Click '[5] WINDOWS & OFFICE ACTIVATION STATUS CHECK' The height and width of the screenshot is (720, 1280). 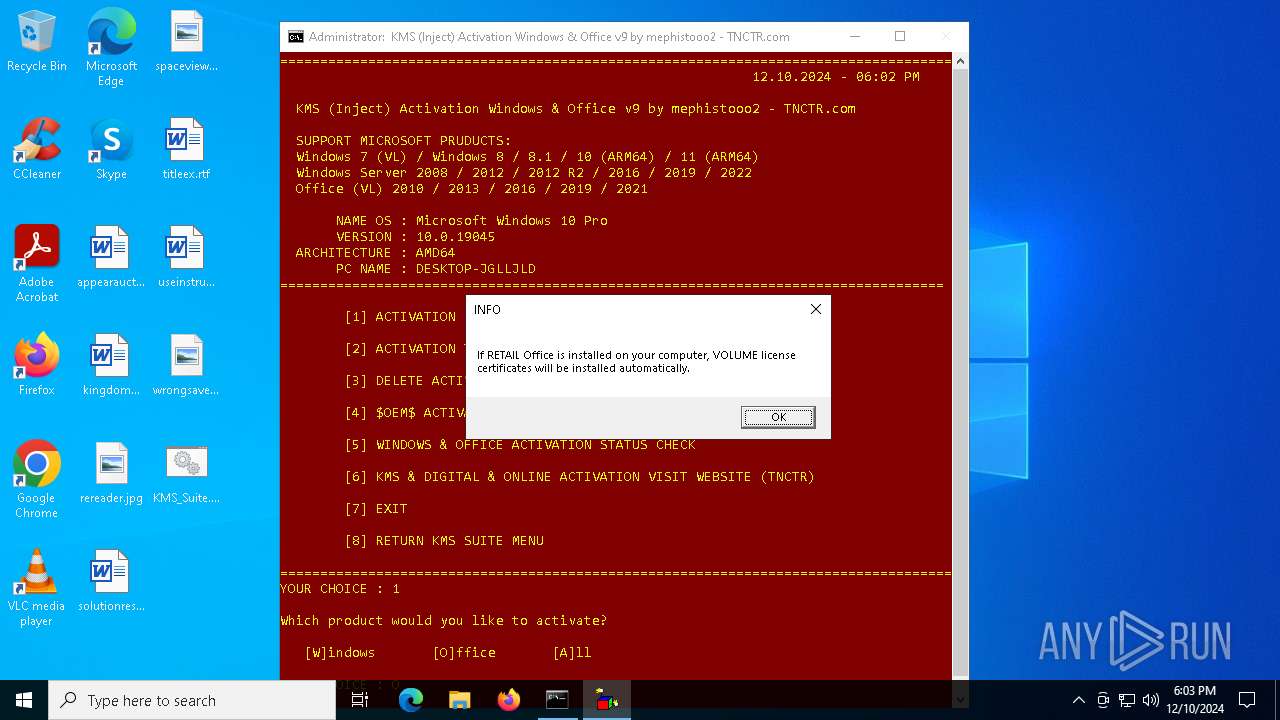[520, 445]
